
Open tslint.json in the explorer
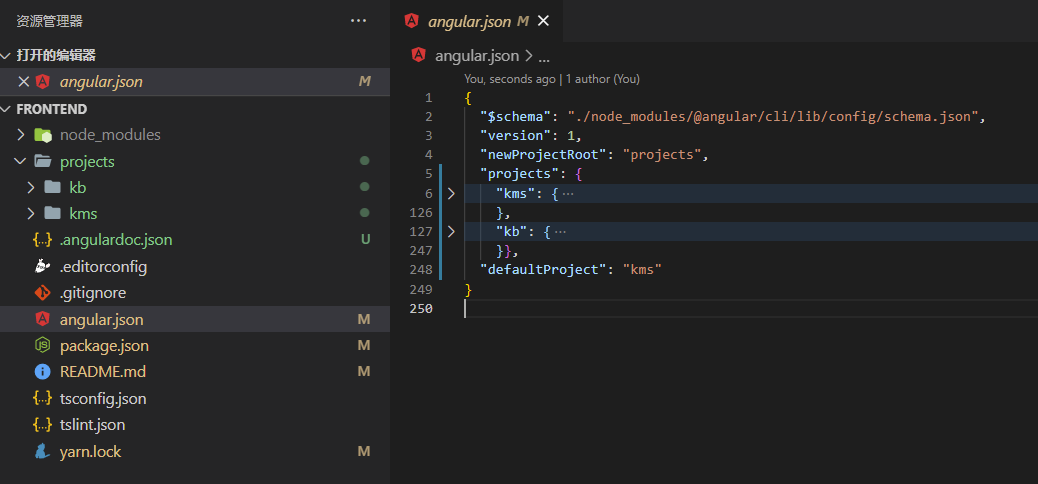(92, 425)
